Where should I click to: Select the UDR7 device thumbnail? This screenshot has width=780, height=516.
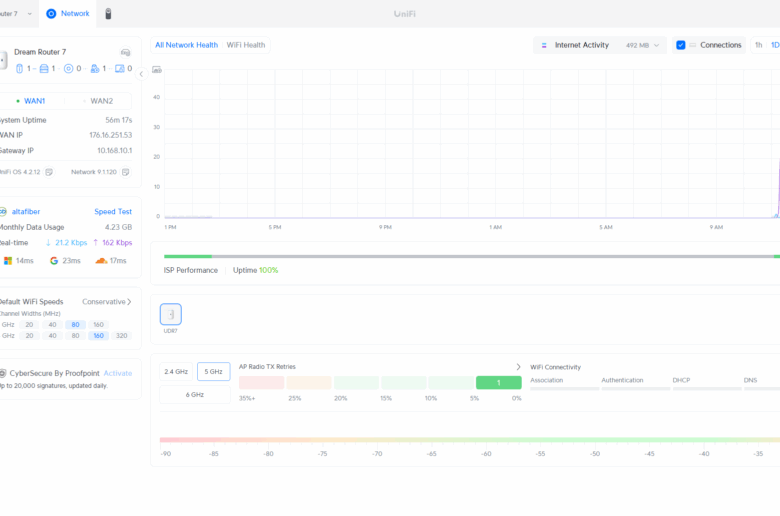tap(171, 314)
